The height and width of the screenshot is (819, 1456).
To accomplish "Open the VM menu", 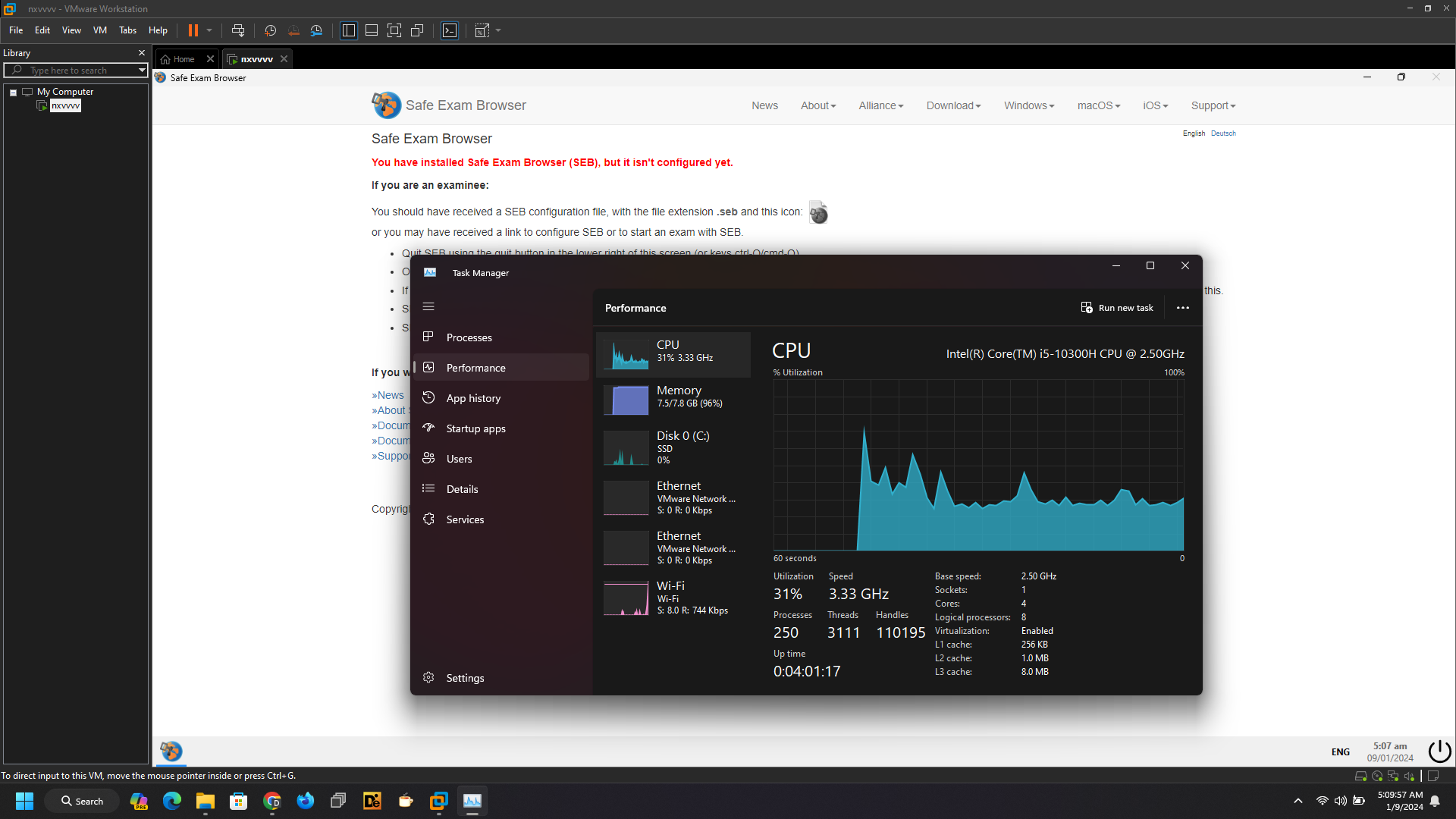I will pos(99,30).
